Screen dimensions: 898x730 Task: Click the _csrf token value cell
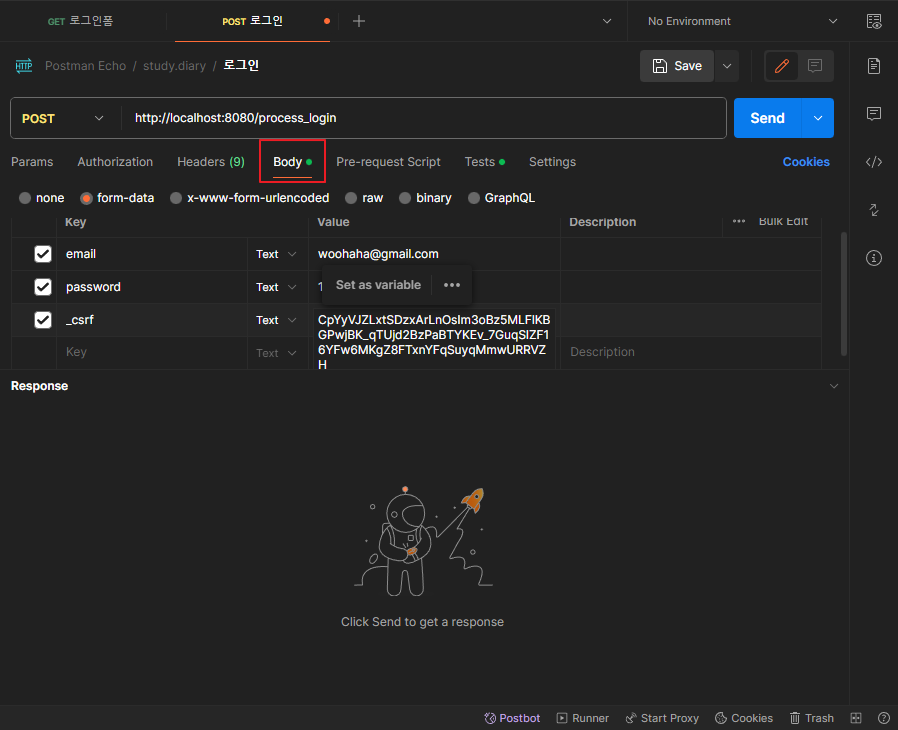434,341
